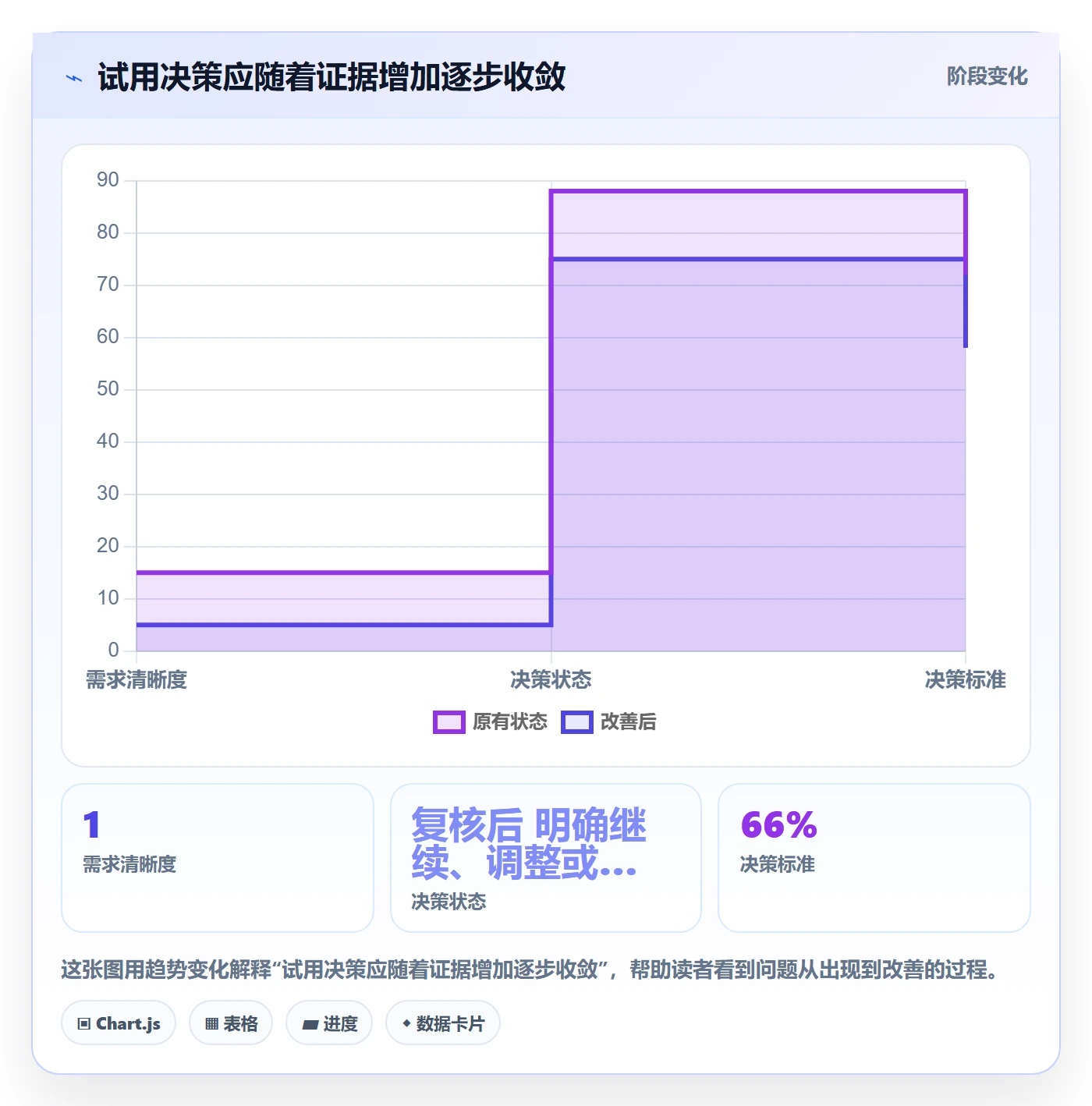Select the 数据卡片 tag chip
This screenshot has width=1092, height=1106.
[x=443, y=1023]
